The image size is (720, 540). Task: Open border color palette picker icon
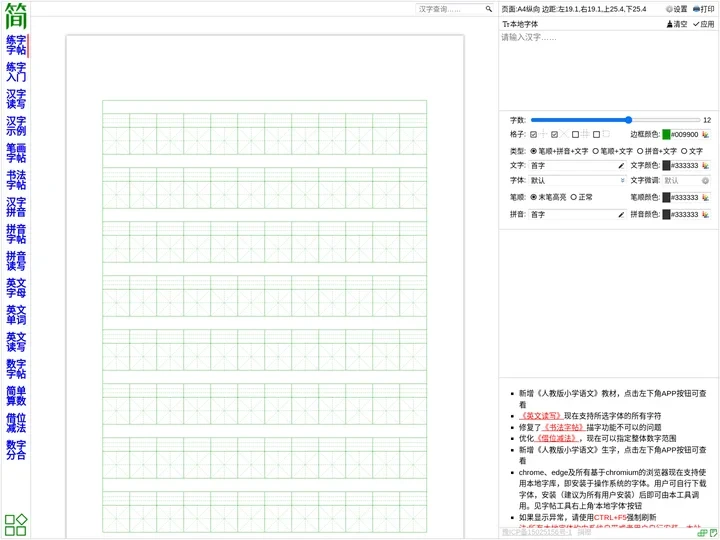(x=705, y=134)
